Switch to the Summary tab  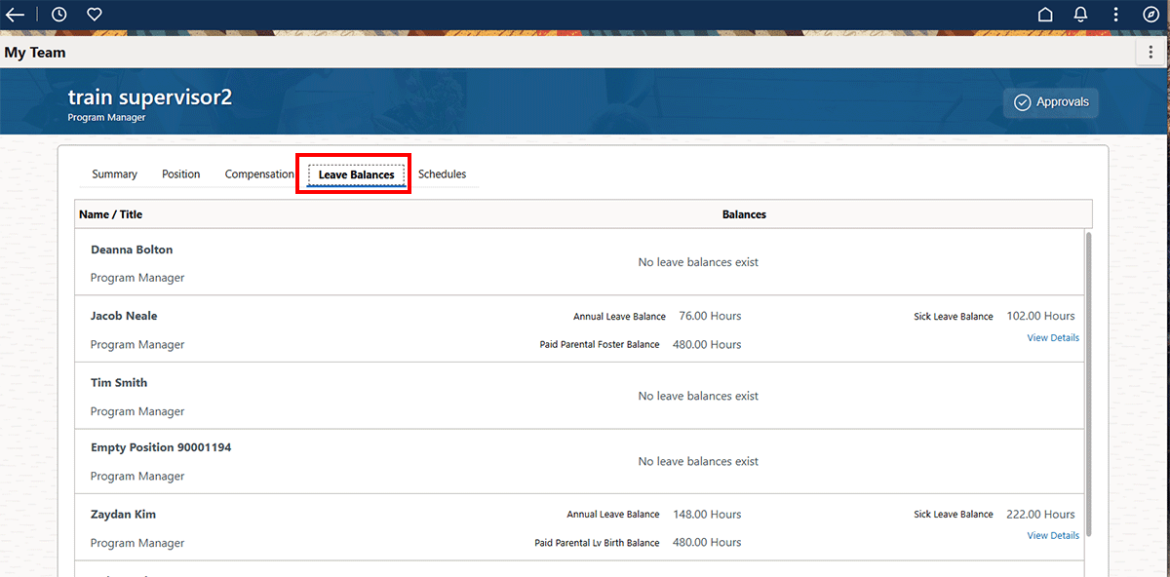coord(114,174)
